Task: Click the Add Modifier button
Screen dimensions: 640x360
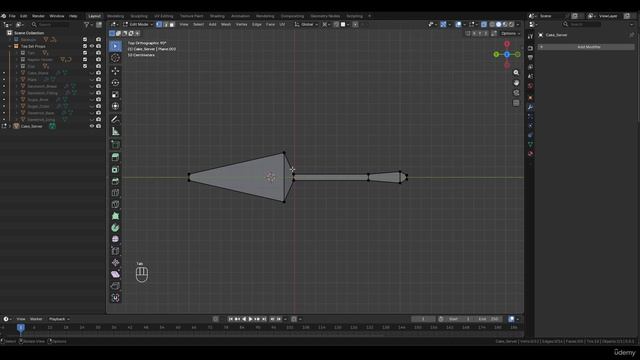Action: 586,47
